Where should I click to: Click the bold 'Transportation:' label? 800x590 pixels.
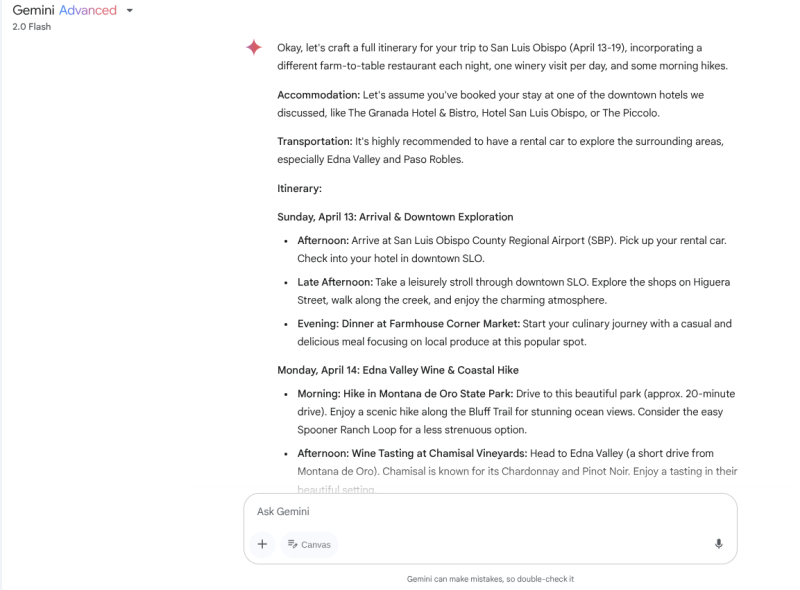coord(316,141)
